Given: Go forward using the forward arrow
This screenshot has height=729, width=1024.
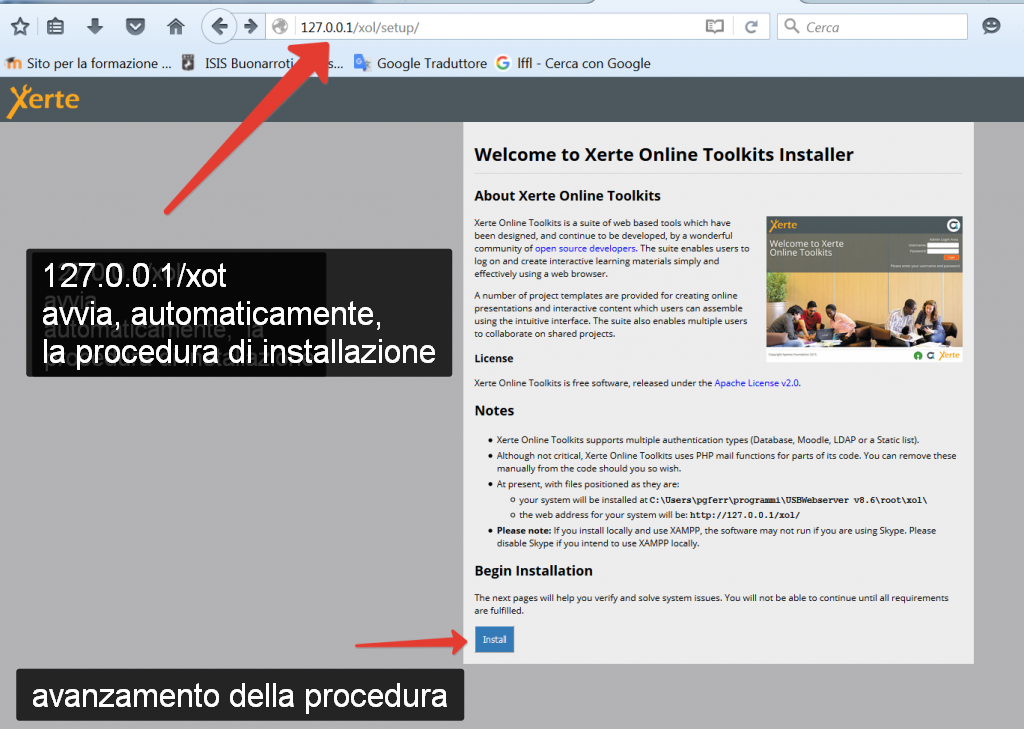Looking at the screenshot, I should [251, 27].
